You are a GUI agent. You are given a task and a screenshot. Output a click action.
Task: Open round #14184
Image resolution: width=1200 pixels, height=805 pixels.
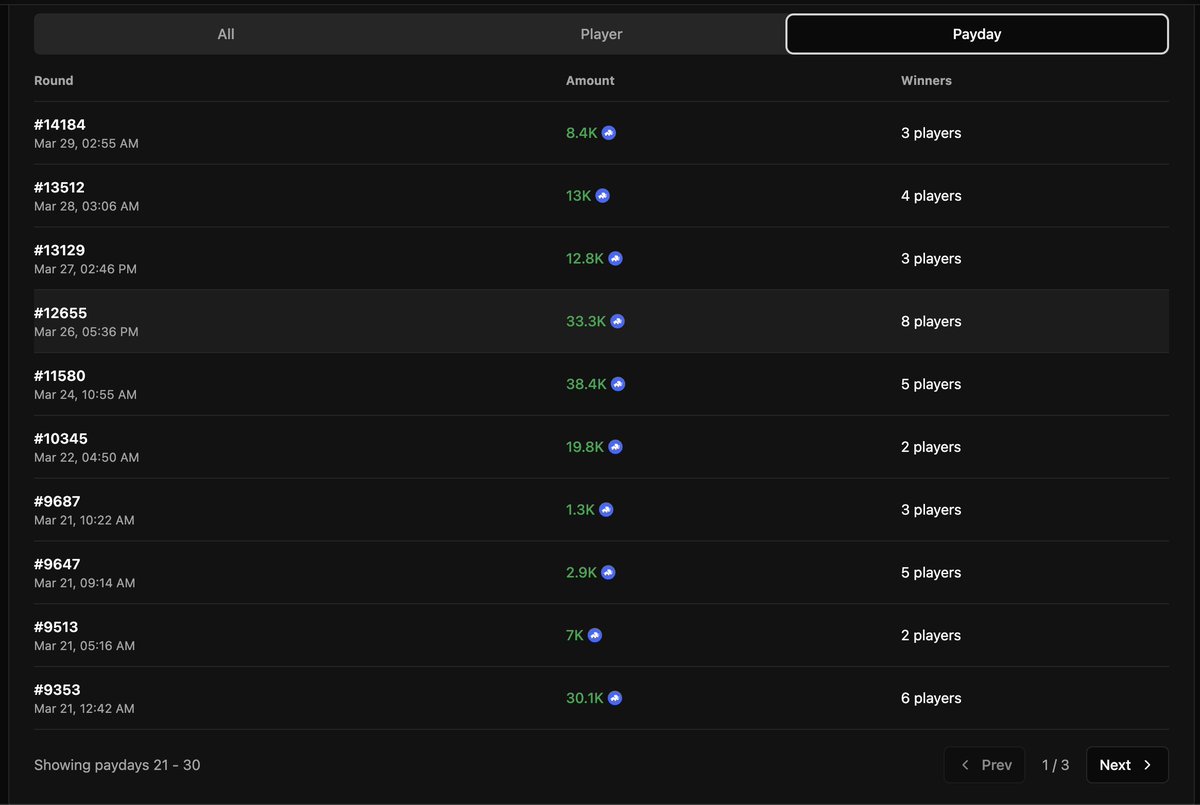[x=60, y=125]
